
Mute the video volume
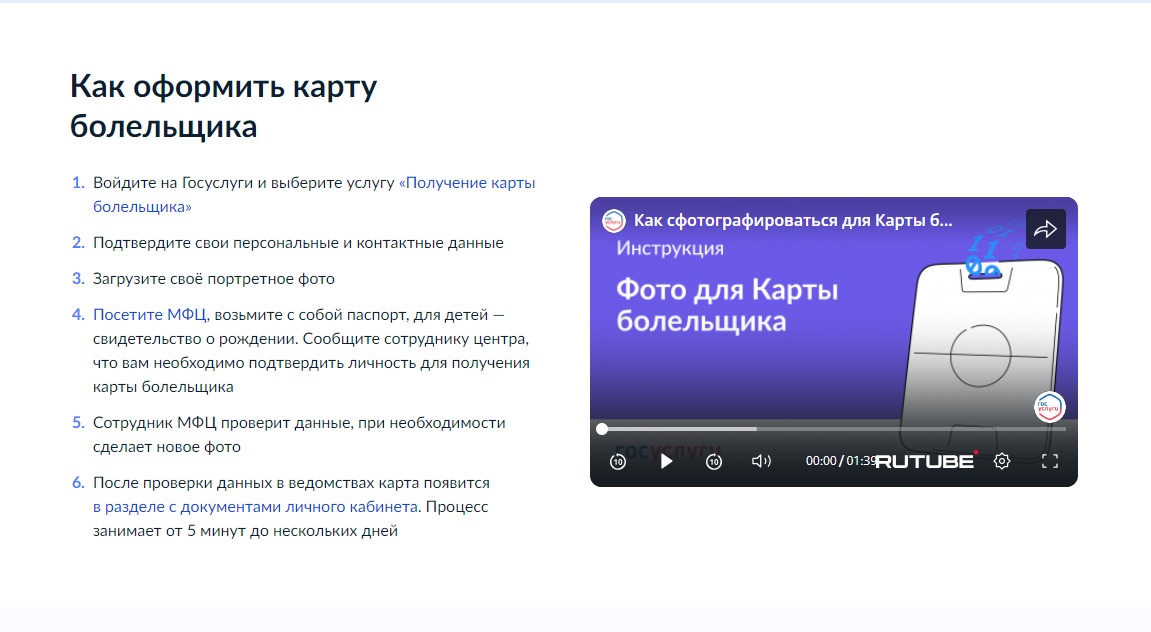click(761, 461)
